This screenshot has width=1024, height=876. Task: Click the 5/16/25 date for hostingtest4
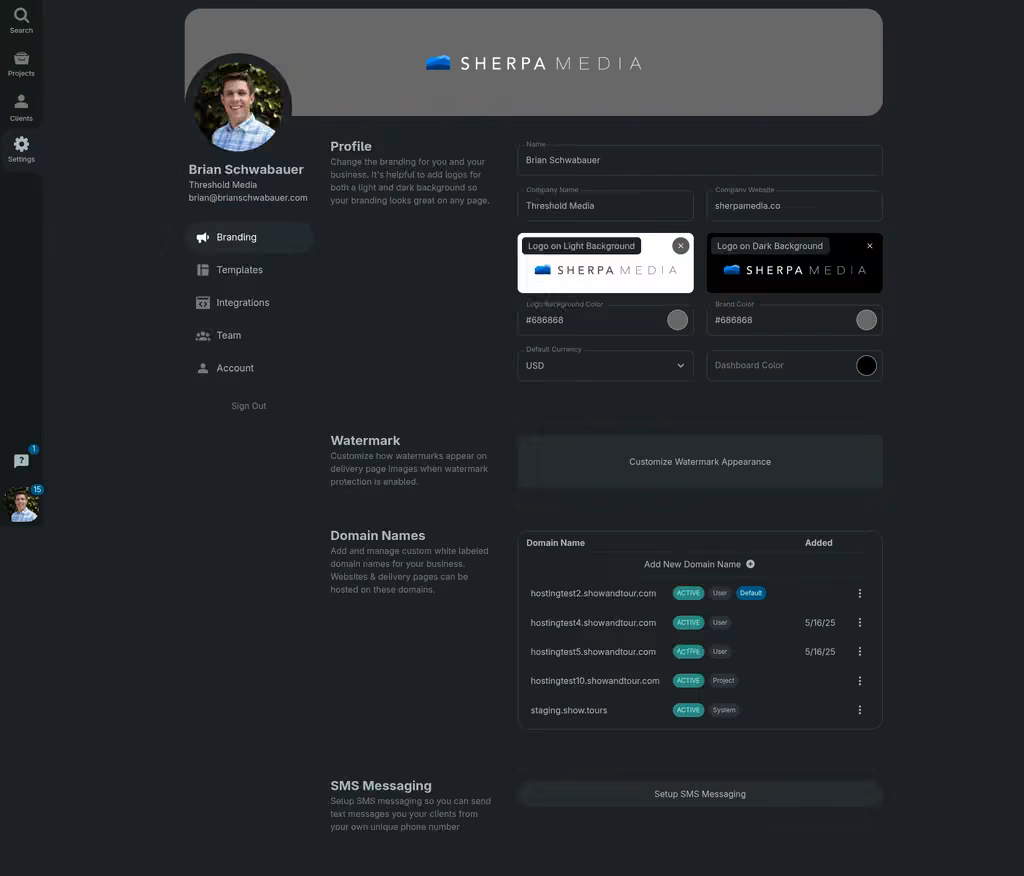click(x=820, y=623)
